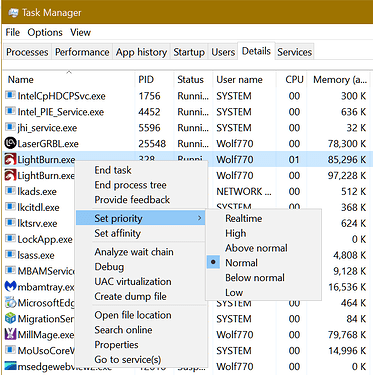Click PID value 25548
The image size is (373, 375).
152,144
